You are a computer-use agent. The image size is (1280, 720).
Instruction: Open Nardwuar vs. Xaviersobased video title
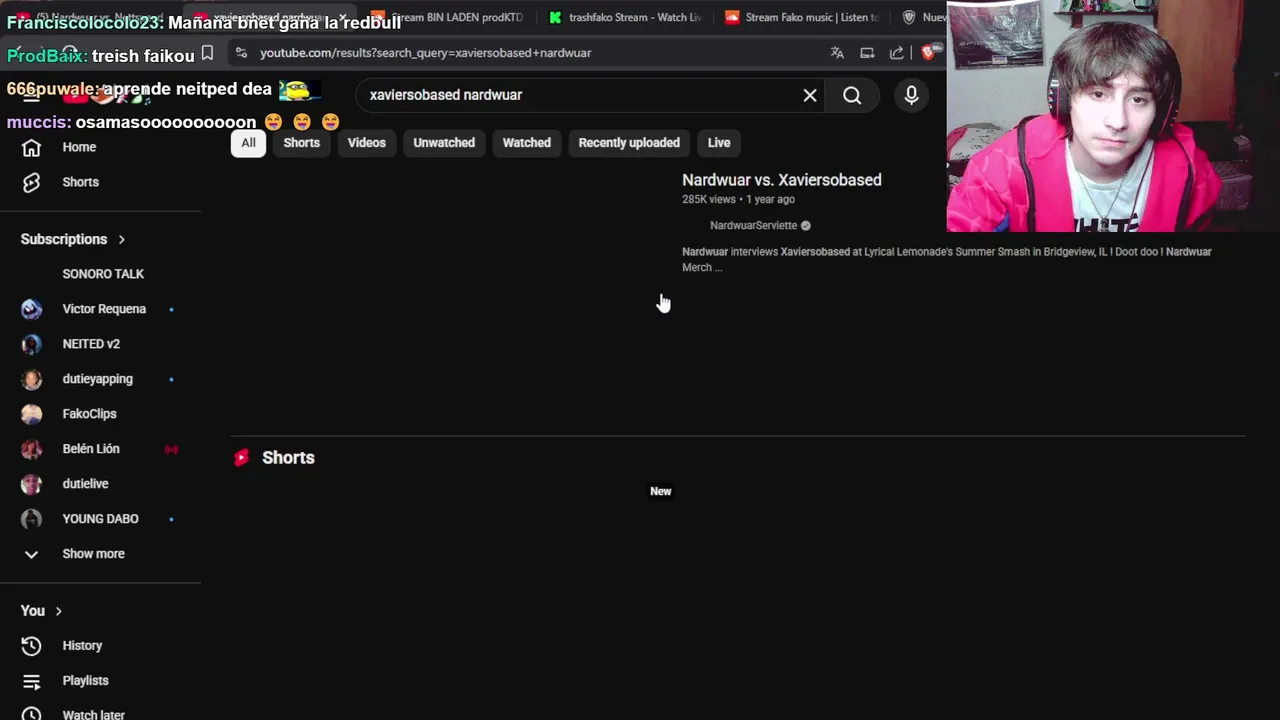click(x=782, y=180)
